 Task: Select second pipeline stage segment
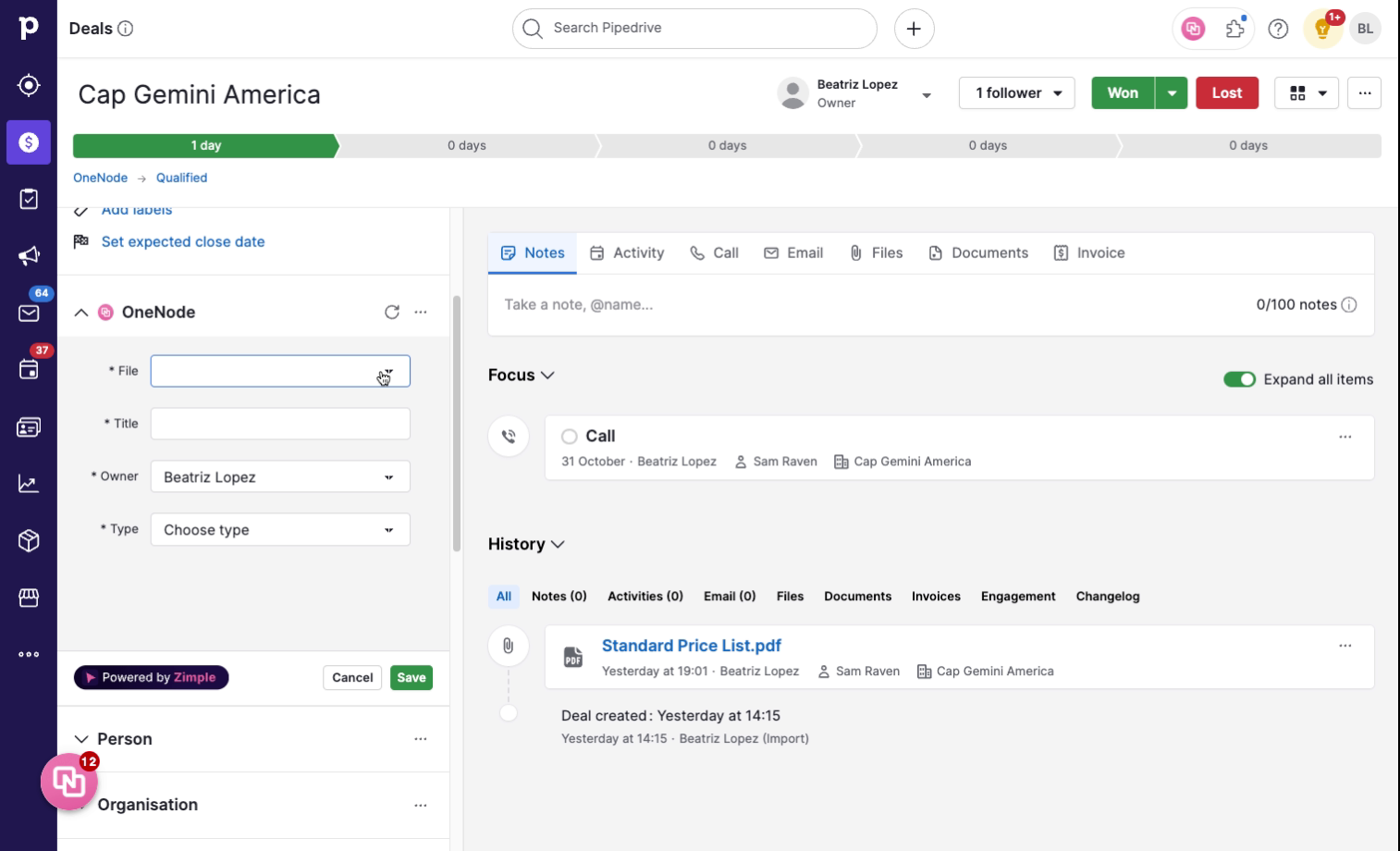[467, 145]
